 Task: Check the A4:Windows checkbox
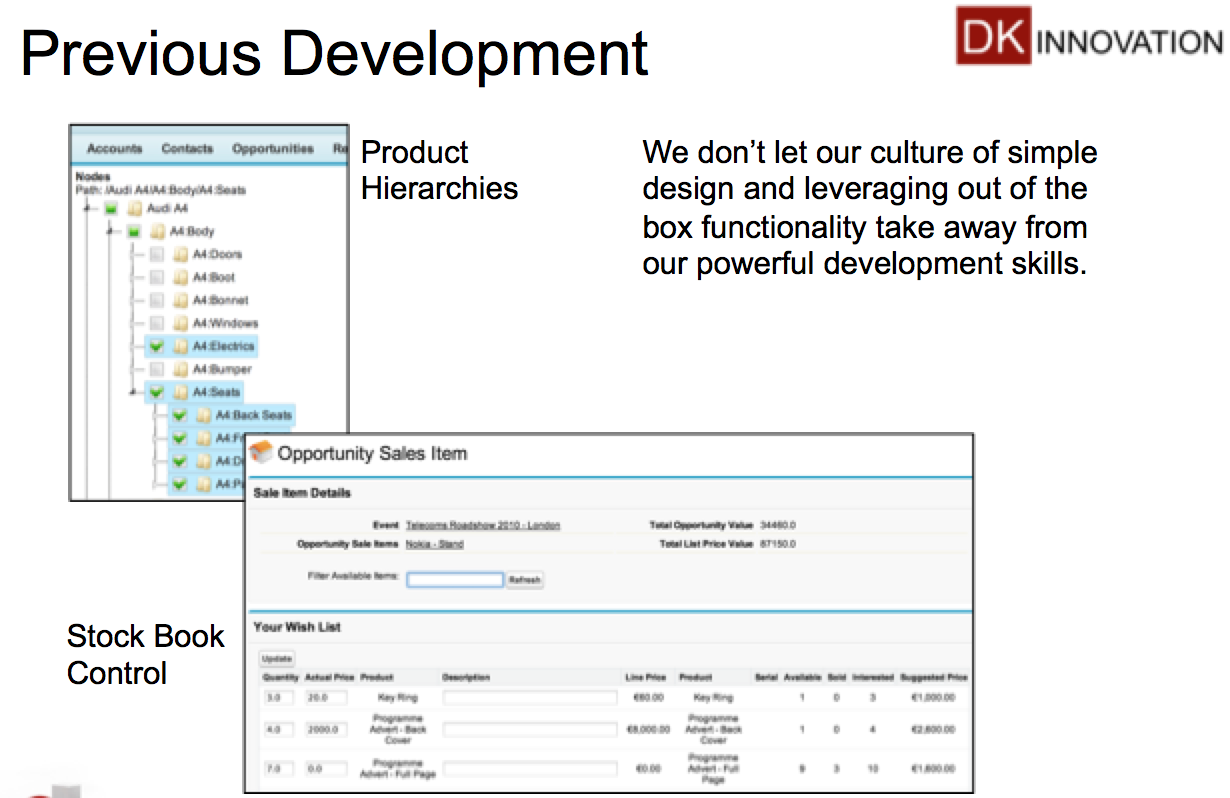click(157, 324)
